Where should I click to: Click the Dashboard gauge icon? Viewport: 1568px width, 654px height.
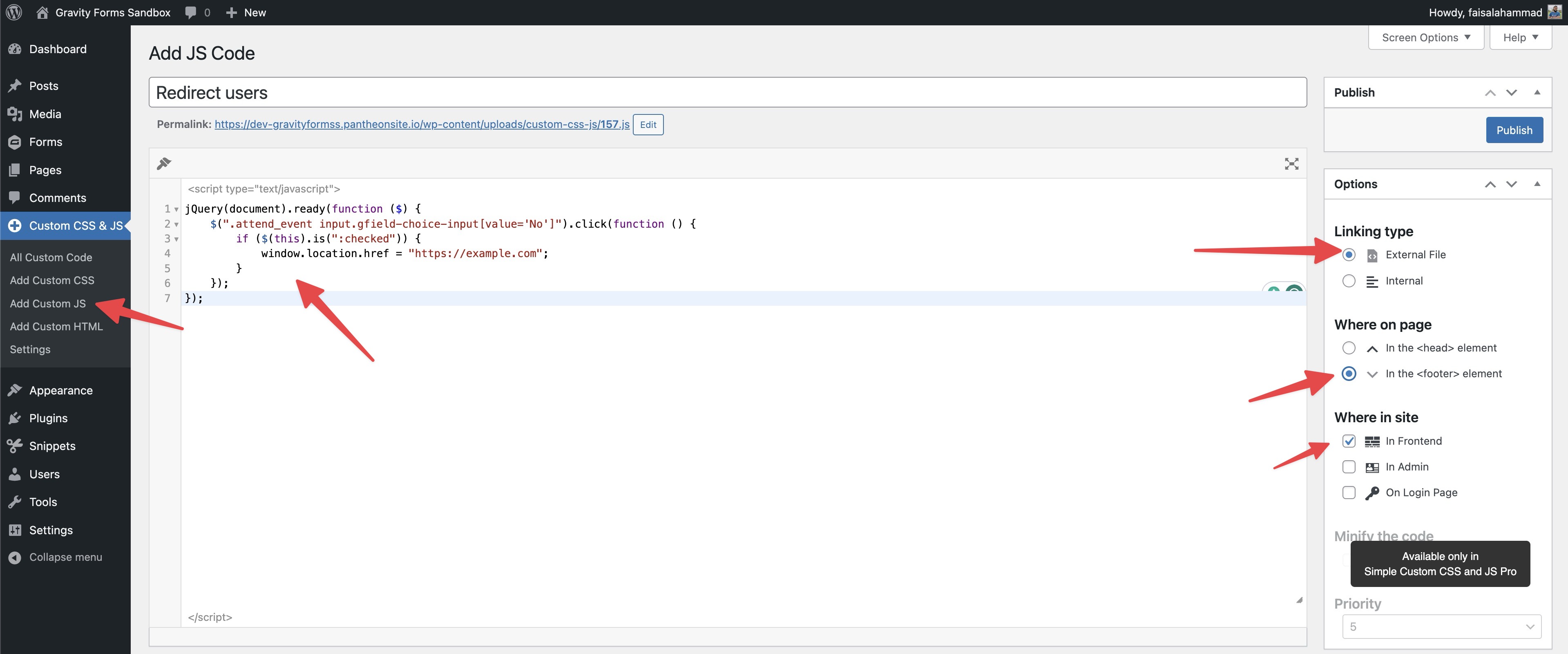tap(15, 49)
